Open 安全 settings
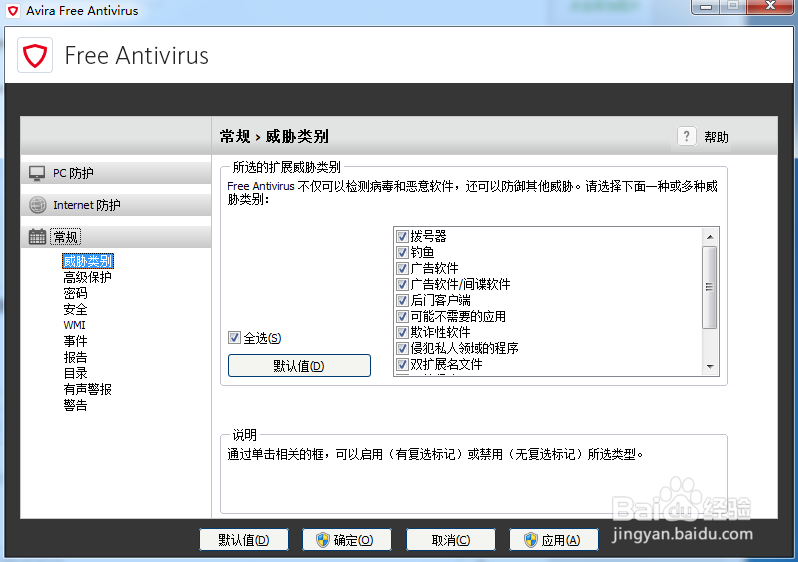The image size is (798, 562). click(75, 309)
